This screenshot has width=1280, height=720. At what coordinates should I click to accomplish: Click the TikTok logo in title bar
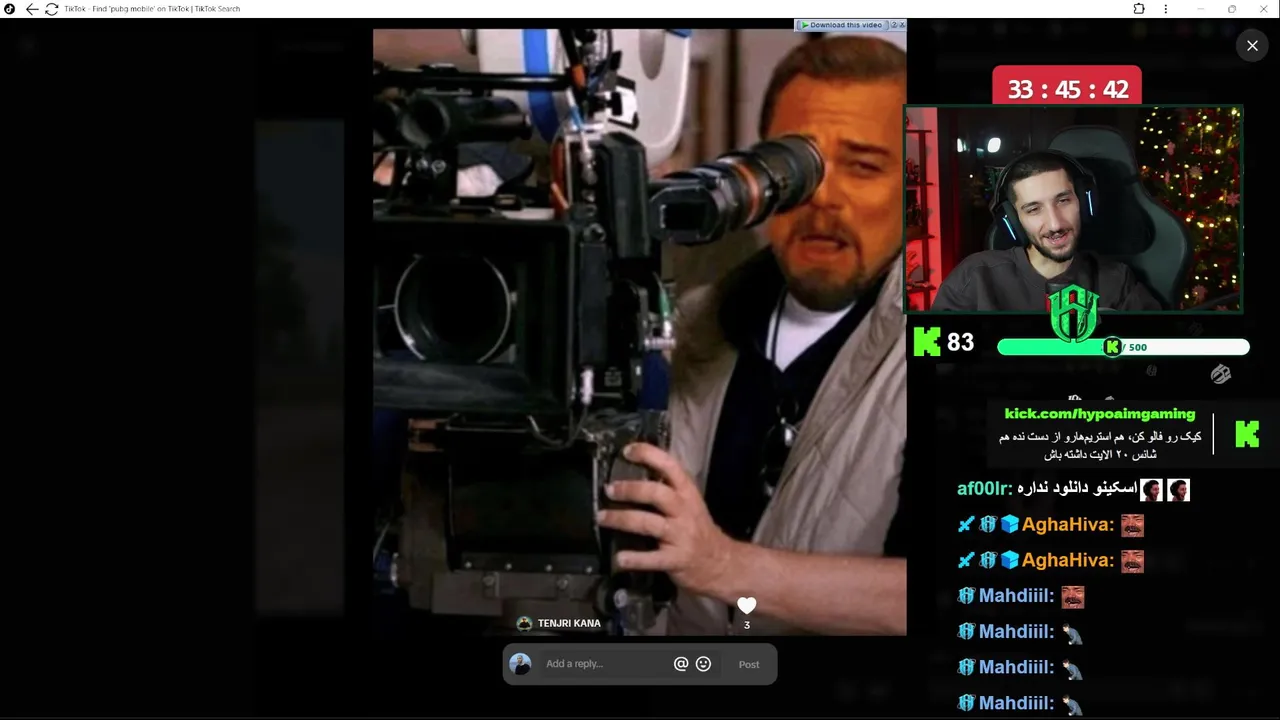9,9
